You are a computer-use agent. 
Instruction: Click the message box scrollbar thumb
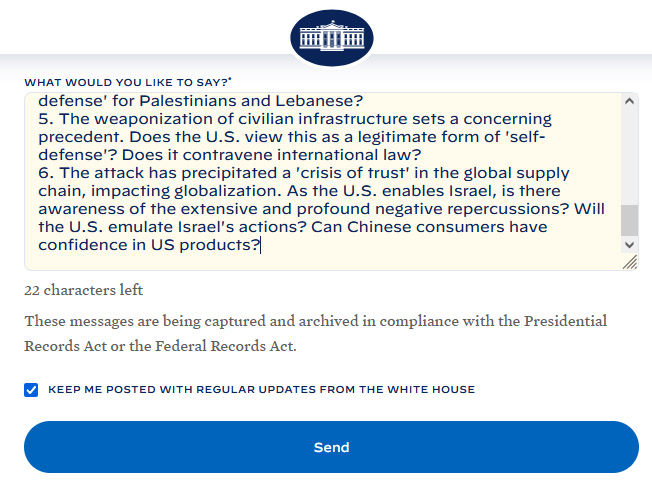pyautogui.click(x=629, y=220)
